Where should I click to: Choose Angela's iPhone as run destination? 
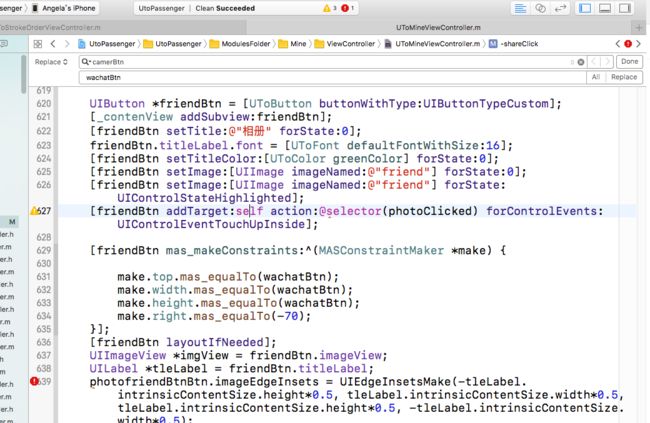click(64, 8)
